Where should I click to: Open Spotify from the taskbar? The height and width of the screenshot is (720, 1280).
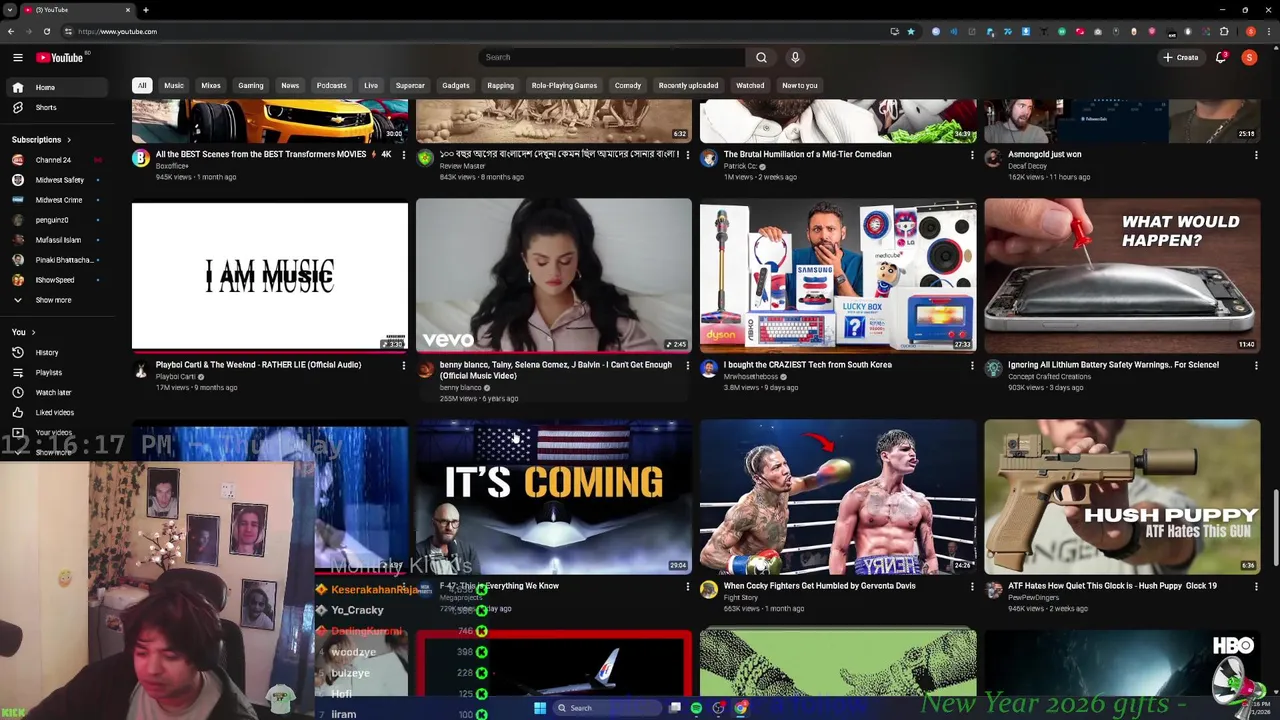coord(696,708)
